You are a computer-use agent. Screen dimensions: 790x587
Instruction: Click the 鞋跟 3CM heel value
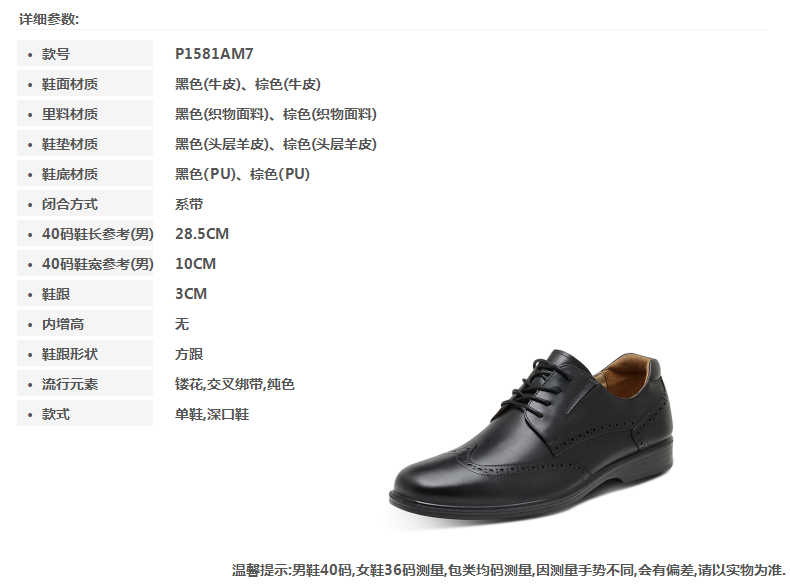coord(191,294)
